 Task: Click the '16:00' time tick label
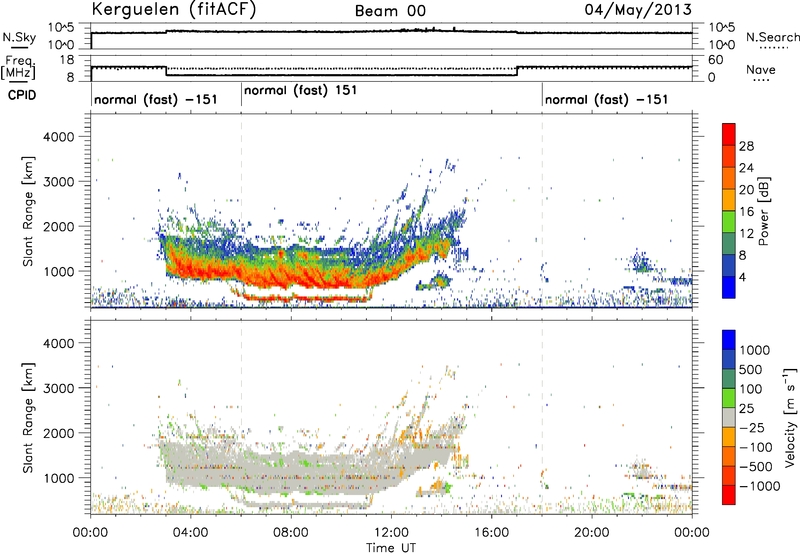tap(491, 533)
